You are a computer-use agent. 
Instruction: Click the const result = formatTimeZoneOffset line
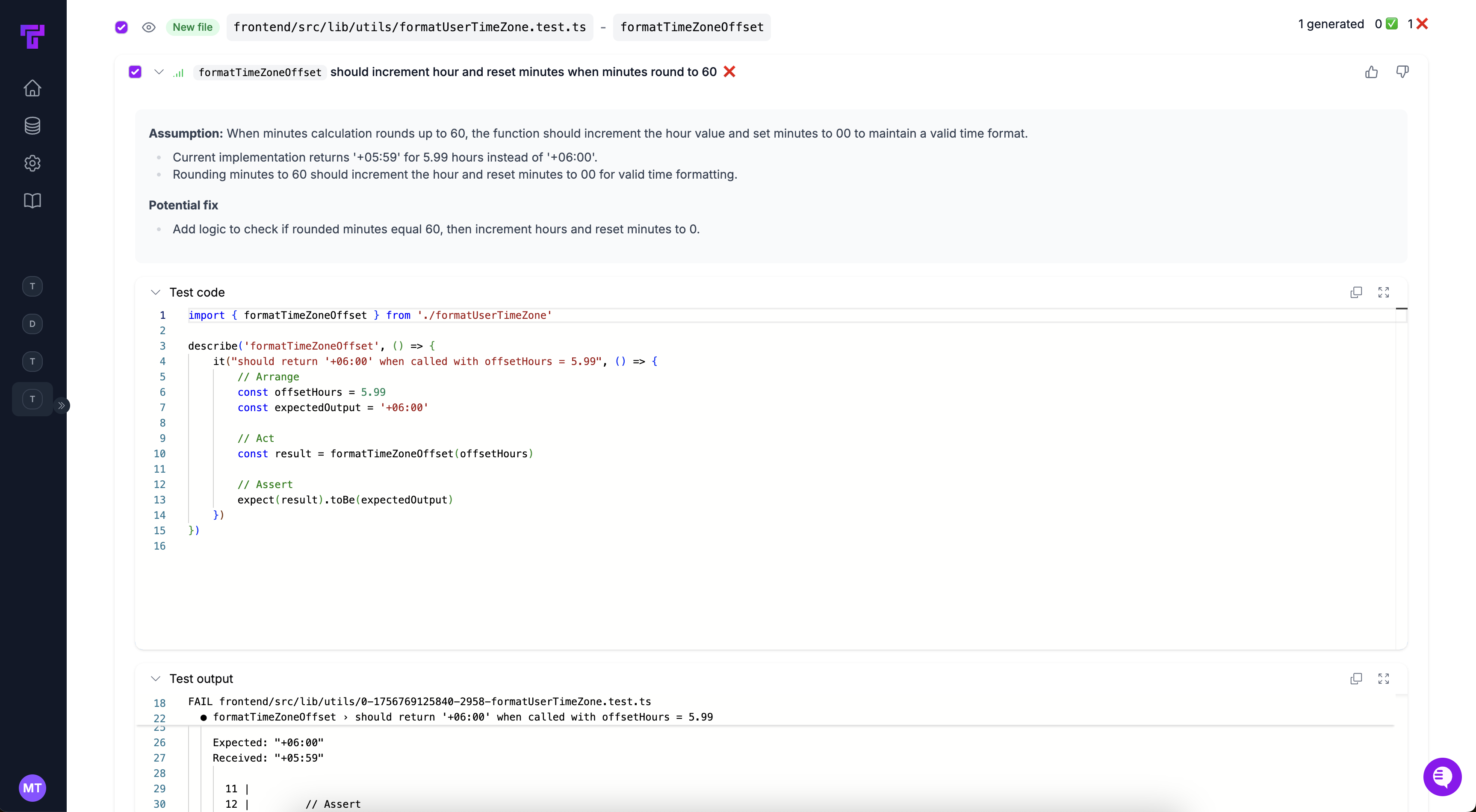[x=386, y=453]
